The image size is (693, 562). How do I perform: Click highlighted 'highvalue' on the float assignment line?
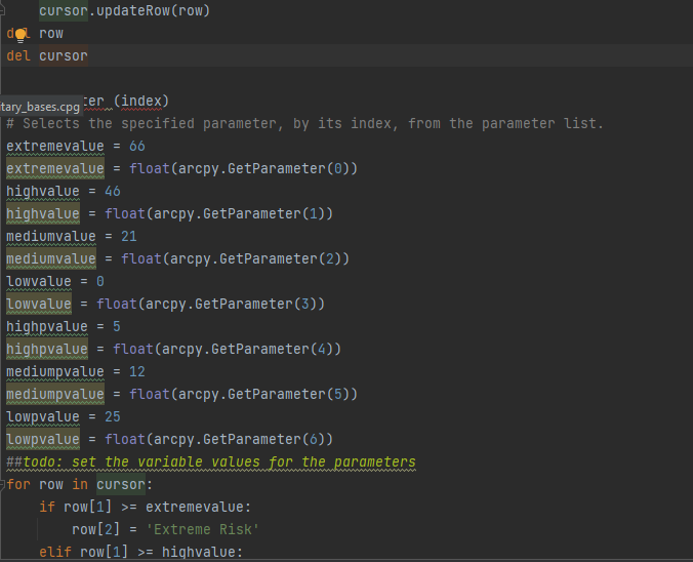click(43, 213)
